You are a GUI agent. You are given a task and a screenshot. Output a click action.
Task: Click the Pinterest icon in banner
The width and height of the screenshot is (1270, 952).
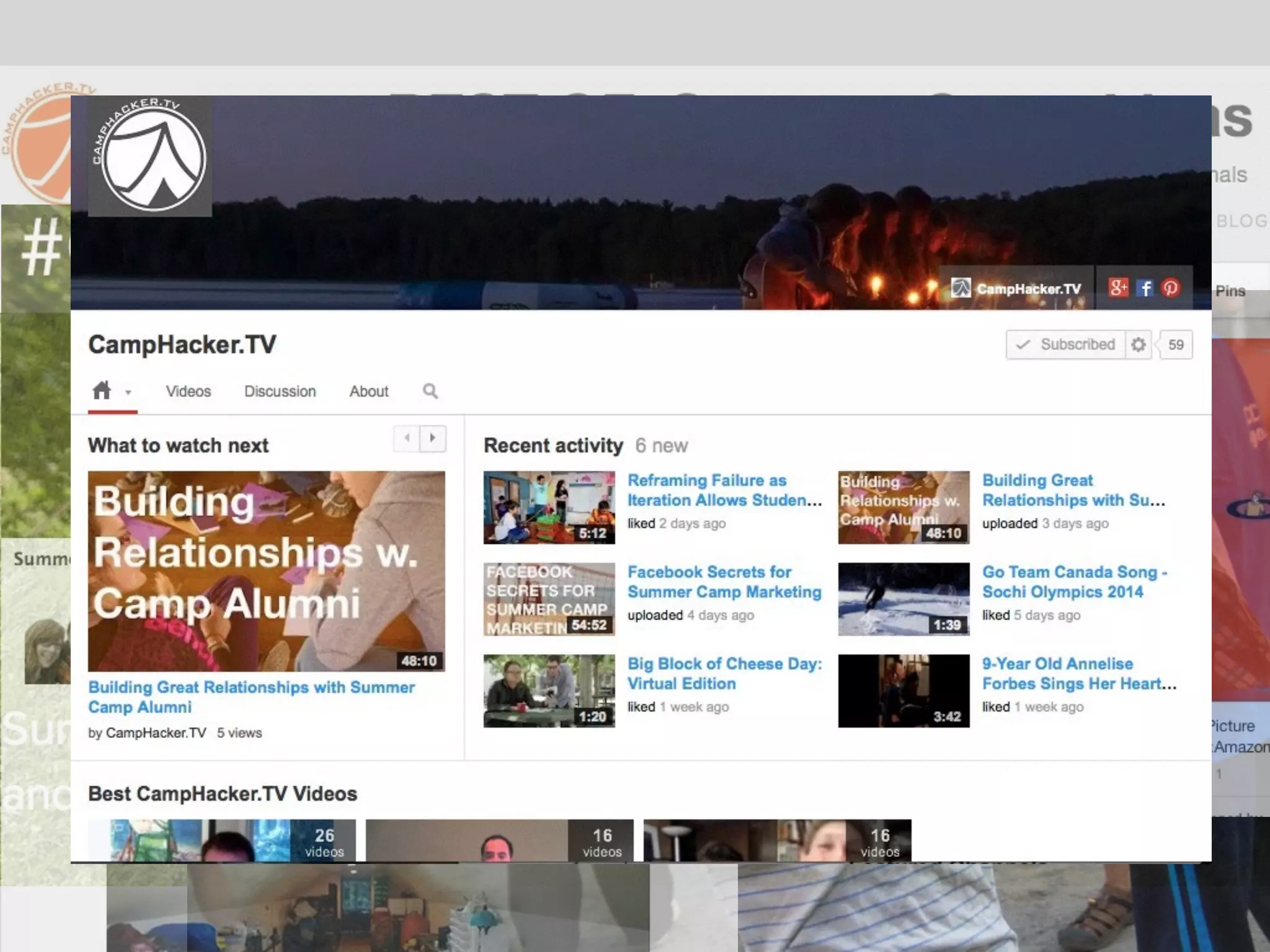(1171, 288)
